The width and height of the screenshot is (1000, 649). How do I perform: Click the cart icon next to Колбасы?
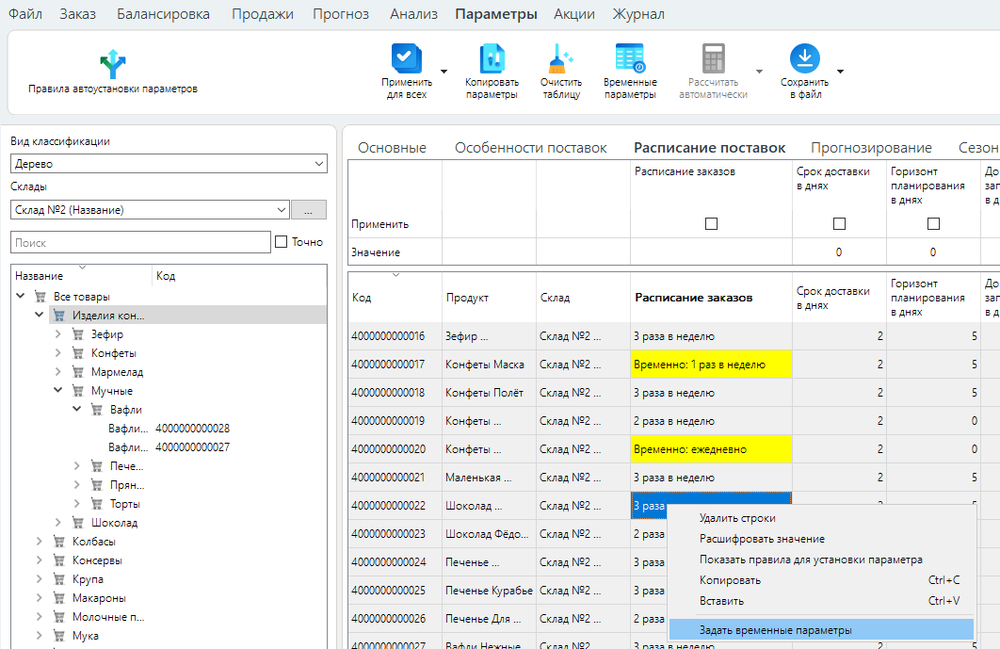point(59,542)
